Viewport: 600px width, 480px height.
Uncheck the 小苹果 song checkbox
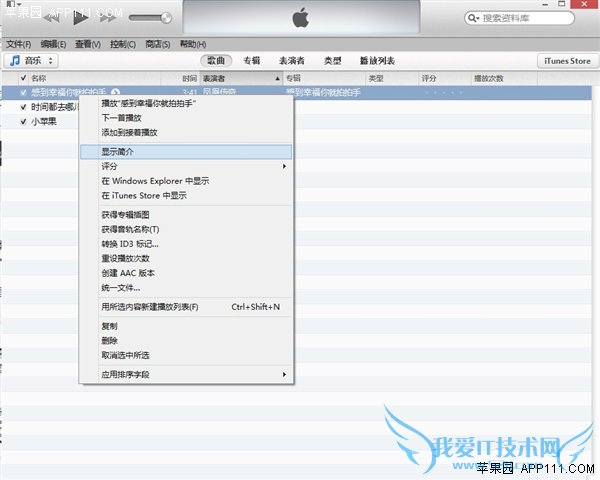click(23, 121)
